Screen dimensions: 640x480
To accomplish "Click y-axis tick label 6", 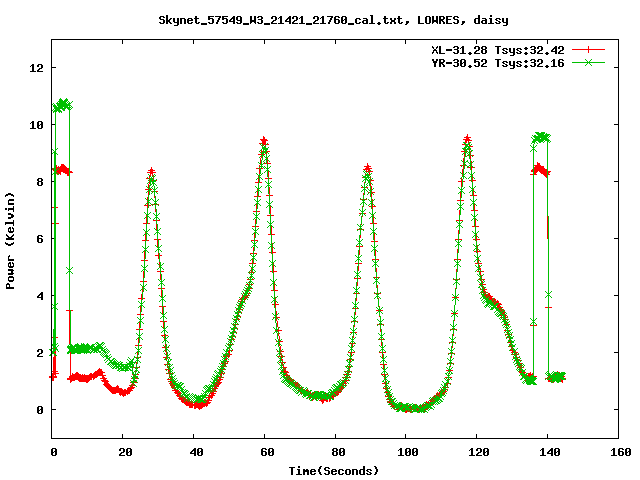I will pyautogui.click(x=40, y=239).
